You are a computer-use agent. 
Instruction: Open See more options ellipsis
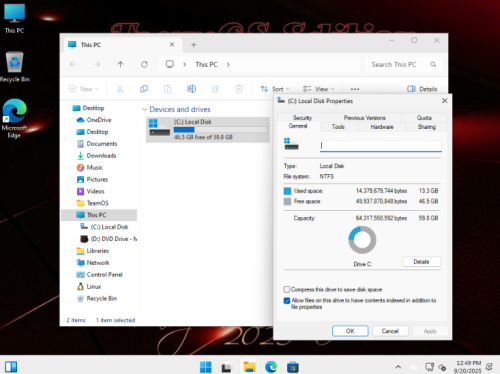click(355, 89)
